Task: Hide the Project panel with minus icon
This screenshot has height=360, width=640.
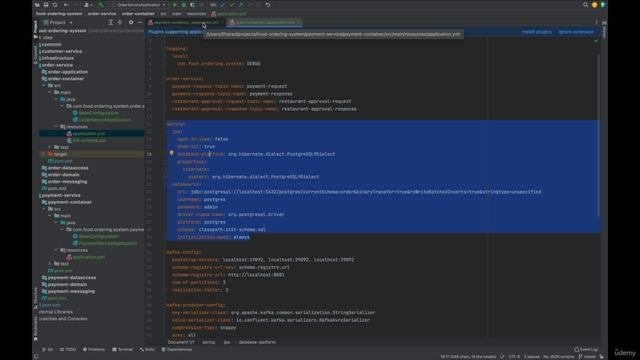Action: 140,22
